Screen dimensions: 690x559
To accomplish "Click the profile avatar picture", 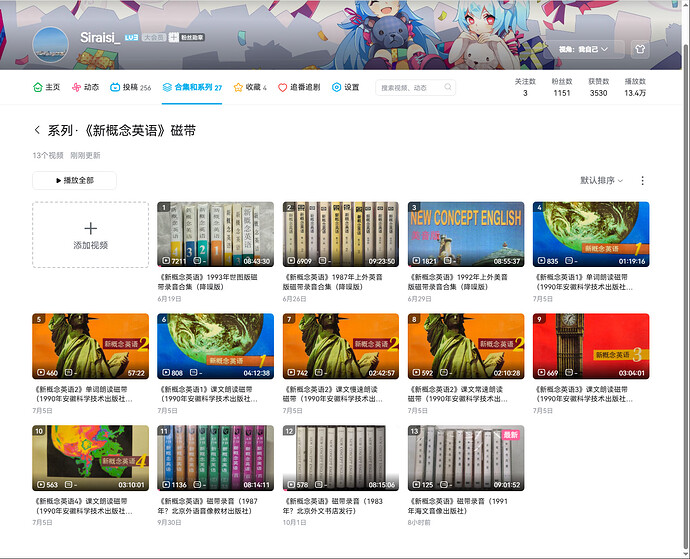I will tap(51, 44).
